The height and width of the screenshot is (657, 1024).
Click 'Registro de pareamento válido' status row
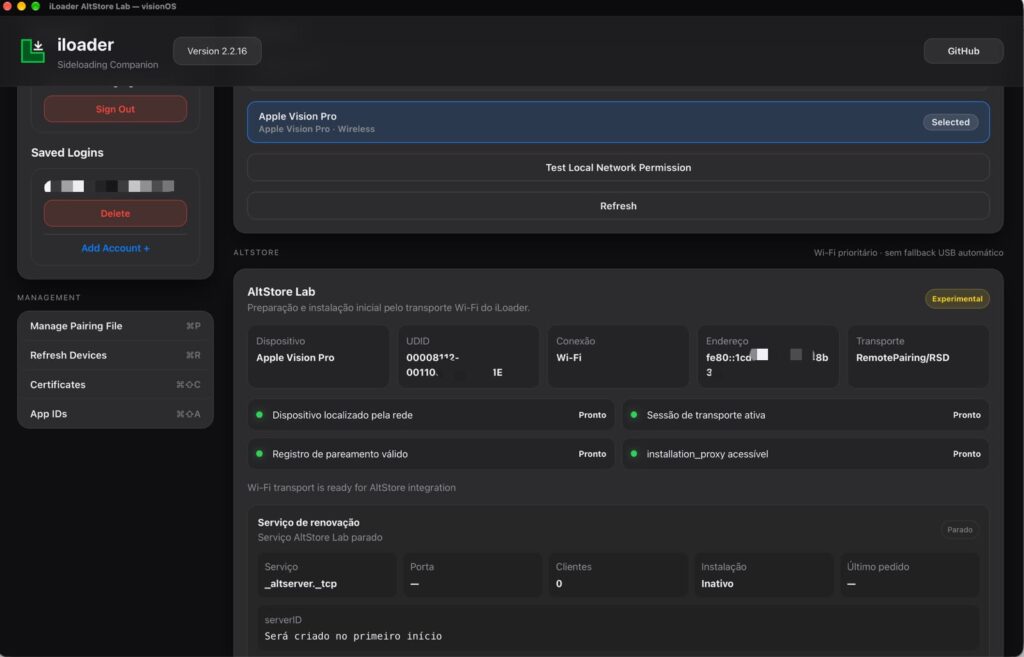click(x=430, y=454)
